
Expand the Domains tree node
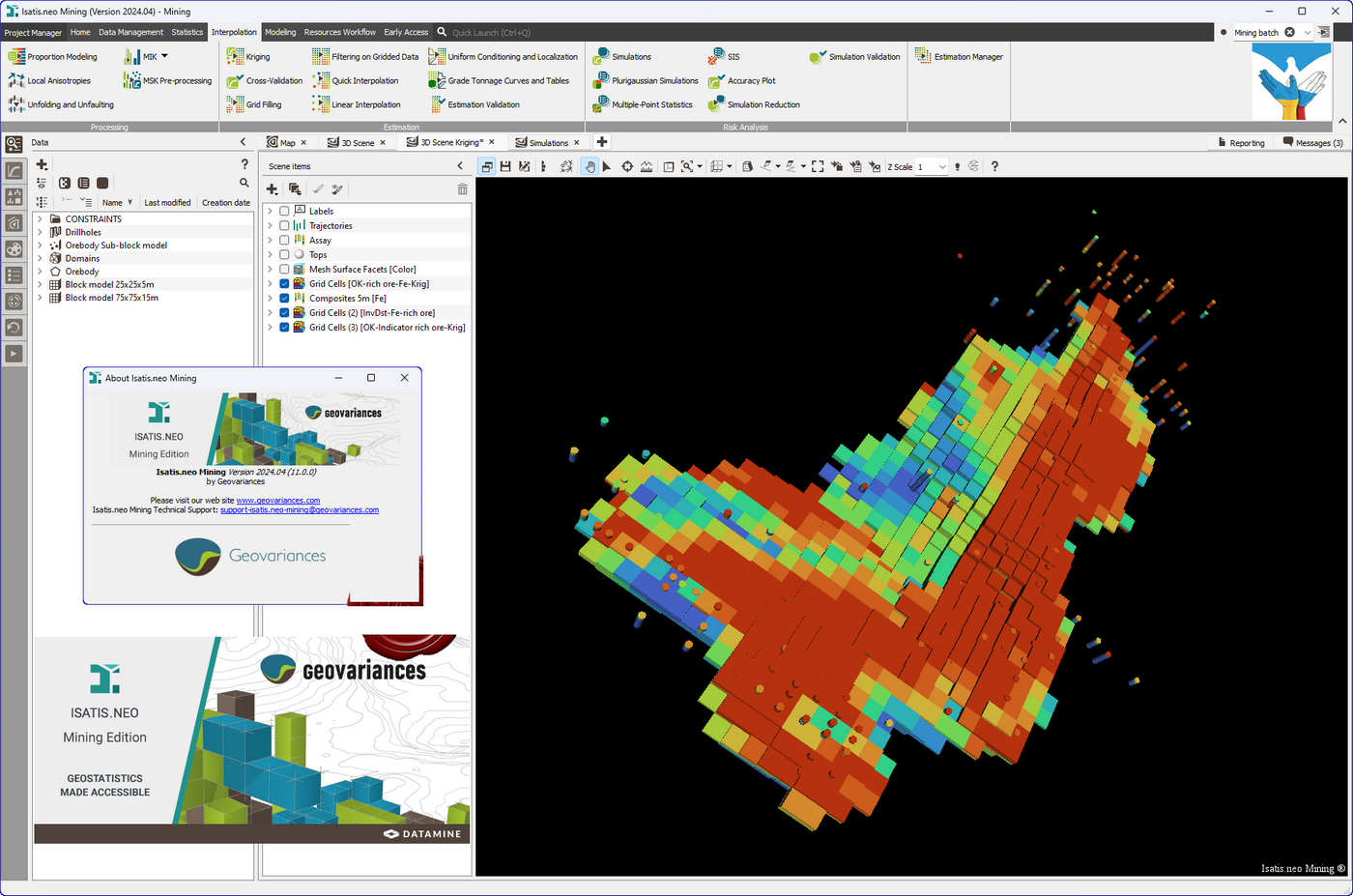point(40,258)
